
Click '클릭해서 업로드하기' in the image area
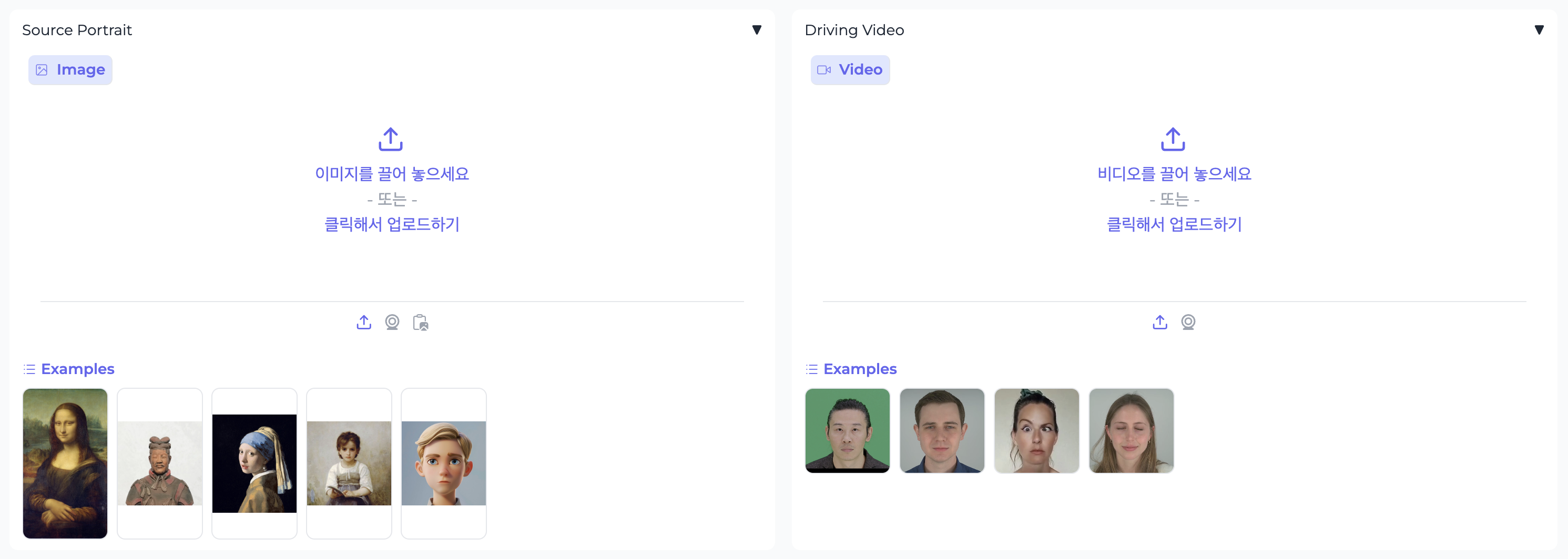coord(391,224)
